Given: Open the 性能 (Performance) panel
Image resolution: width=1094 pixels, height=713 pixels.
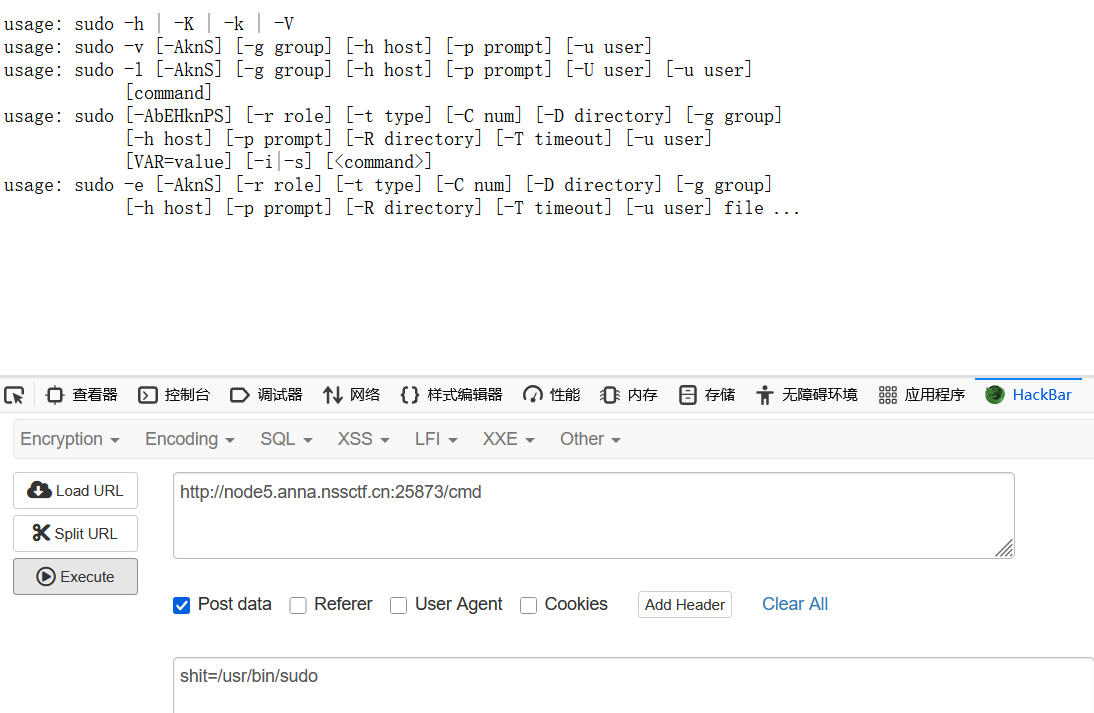Looking at the screenshot, I should (550, 394).
